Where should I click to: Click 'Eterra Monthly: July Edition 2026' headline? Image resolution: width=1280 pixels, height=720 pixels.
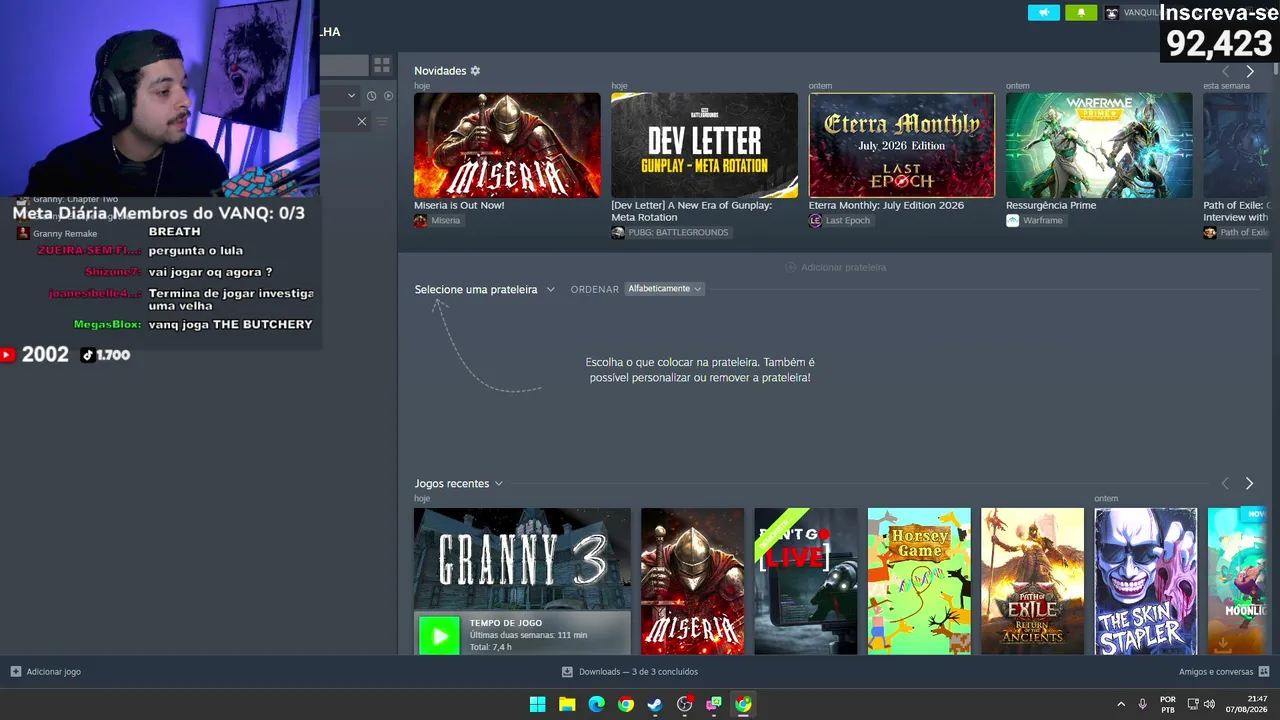(x=886, y=205)
